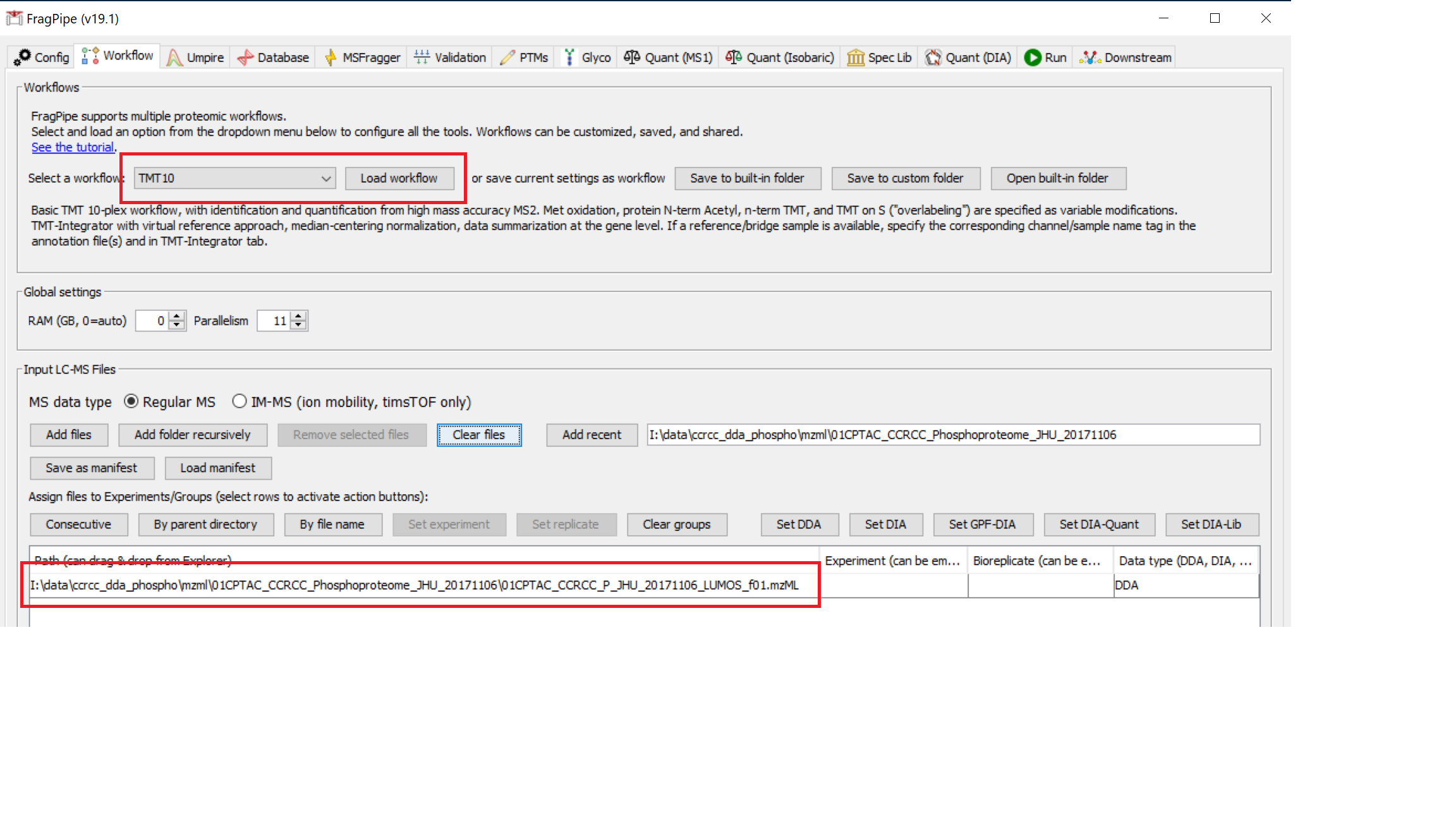Select the Regular MS radio button
Viewport: 1456px width, 819px height.
click(131, 401)
